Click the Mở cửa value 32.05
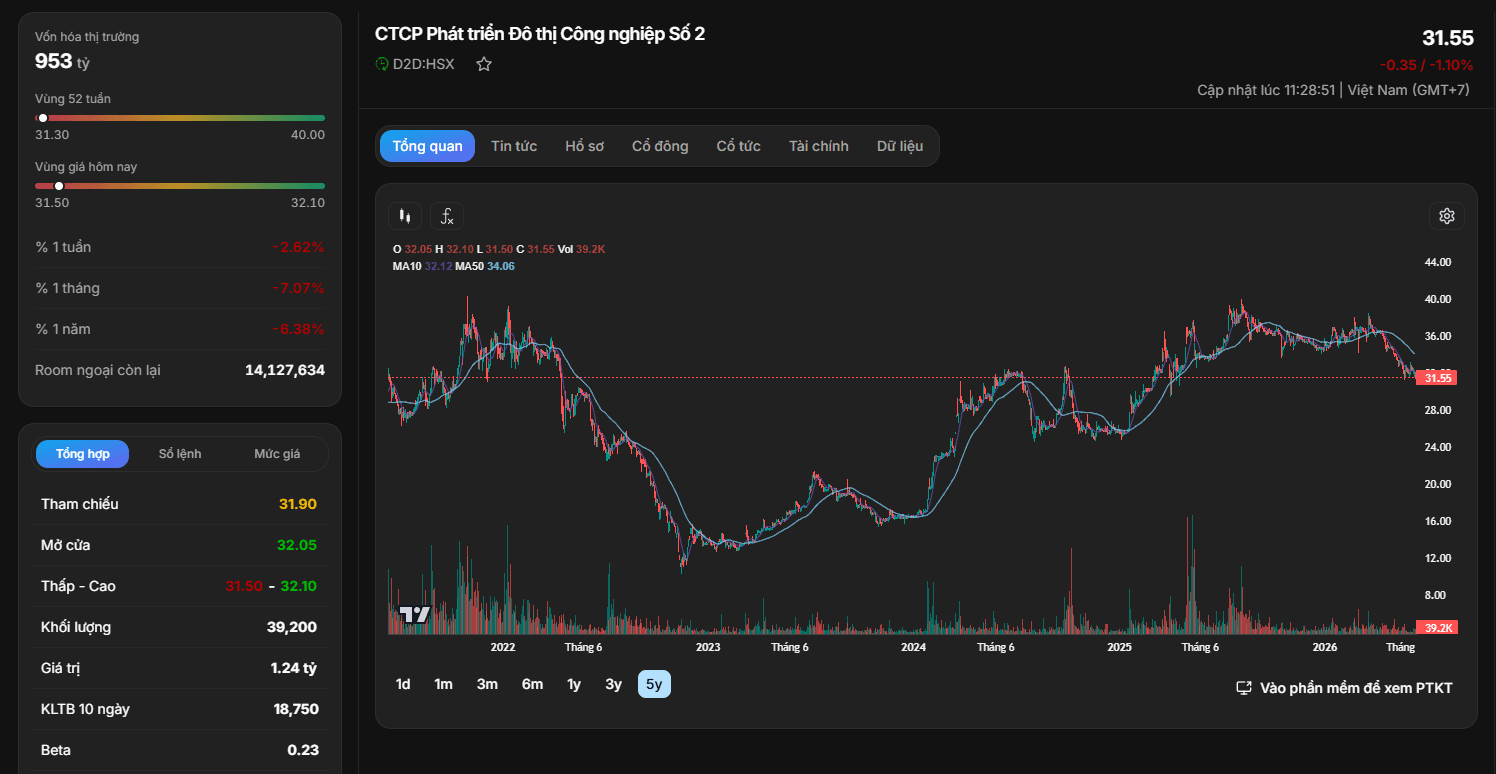This screenshot has width=1496, height=774. tap(297, 545)
